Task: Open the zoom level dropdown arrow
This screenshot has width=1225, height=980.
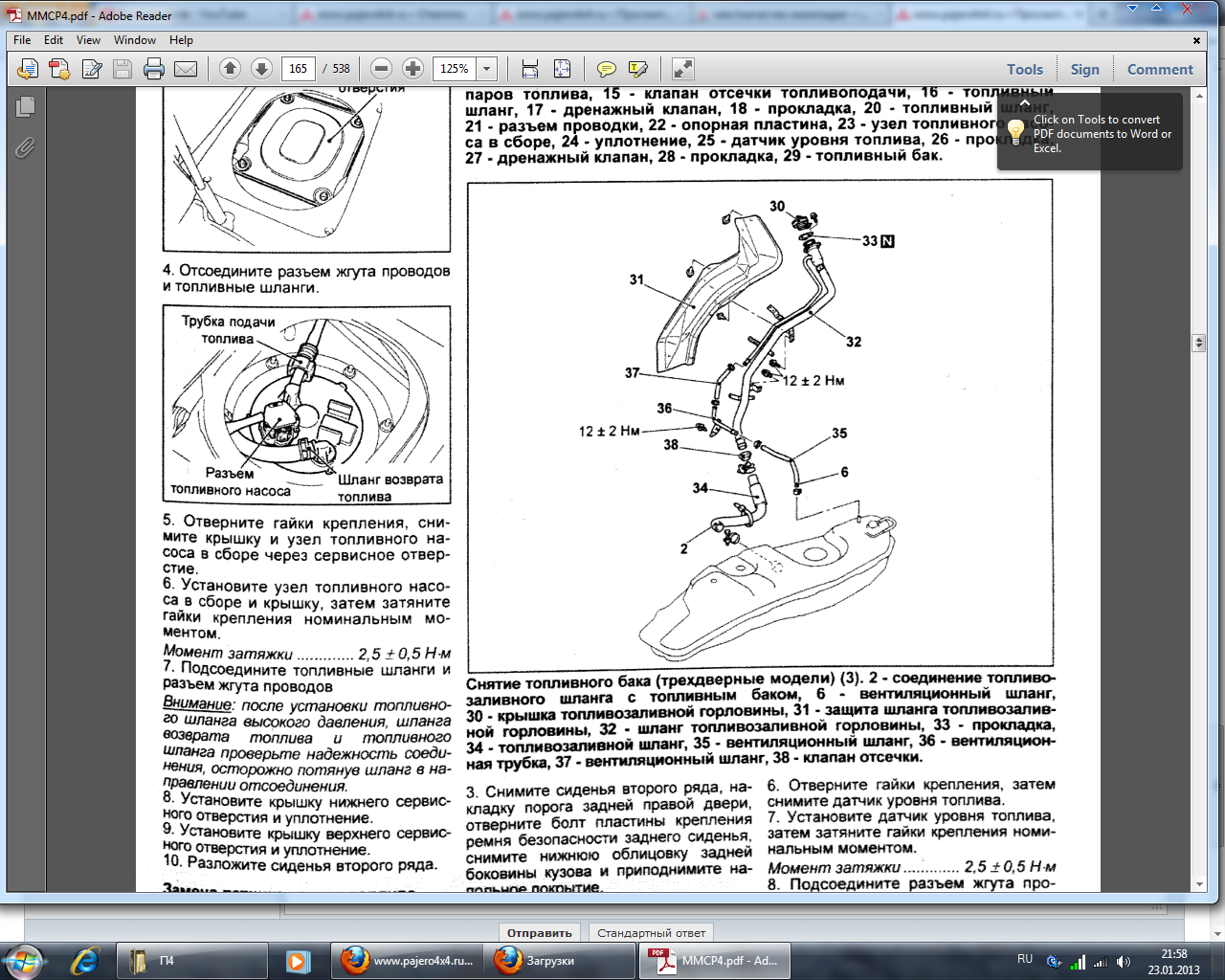Action: 487,69
